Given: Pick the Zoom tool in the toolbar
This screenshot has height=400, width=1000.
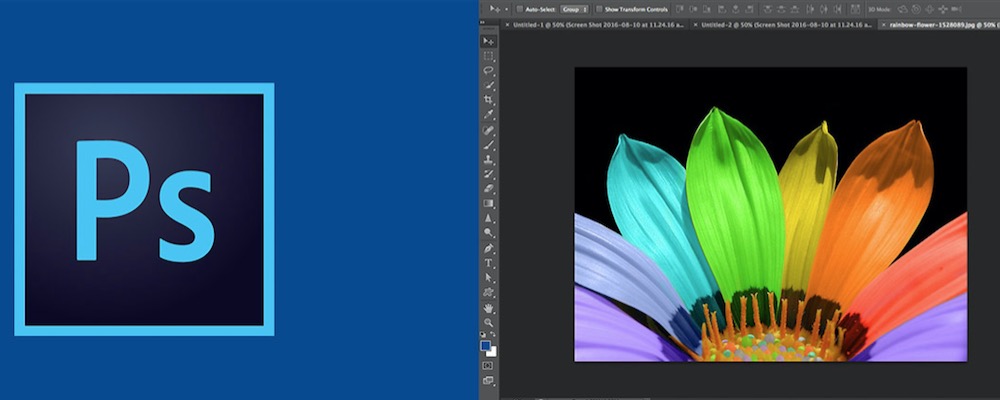Looking at the screenshot, I should (488, 321).
